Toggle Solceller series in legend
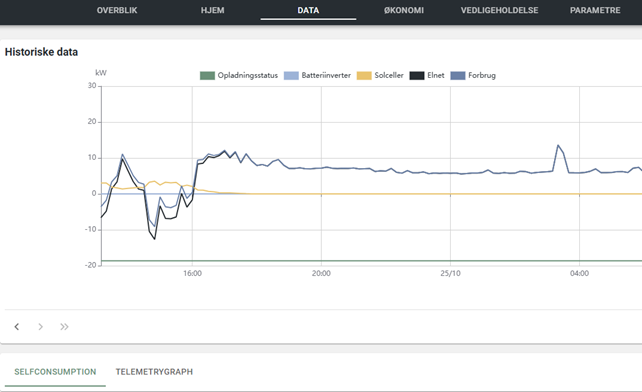Viewport: 642px width, 392px height. click(x=380, y=75)
